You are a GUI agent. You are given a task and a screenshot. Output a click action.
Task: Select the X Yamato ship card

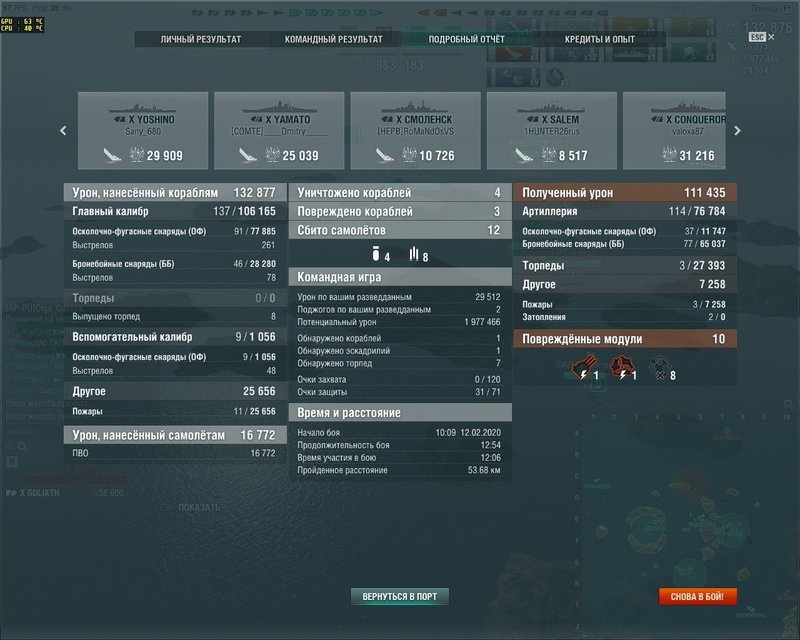coord(279,131)
